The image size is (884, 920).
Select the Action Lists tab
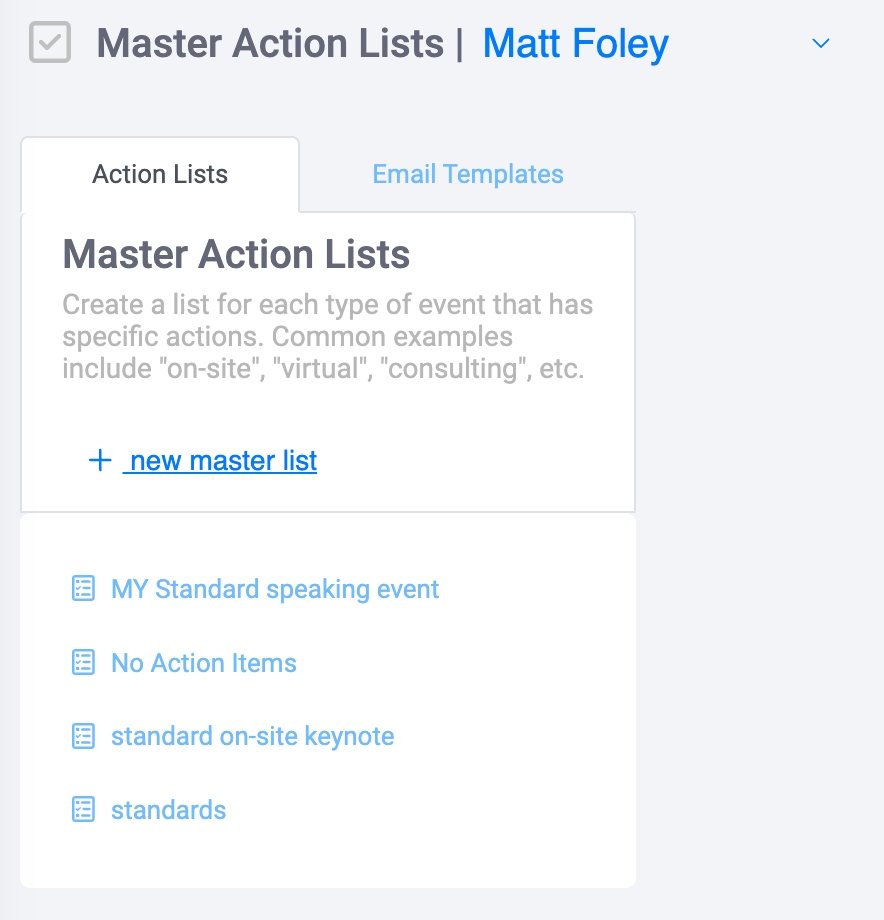(x=160, y=174)
